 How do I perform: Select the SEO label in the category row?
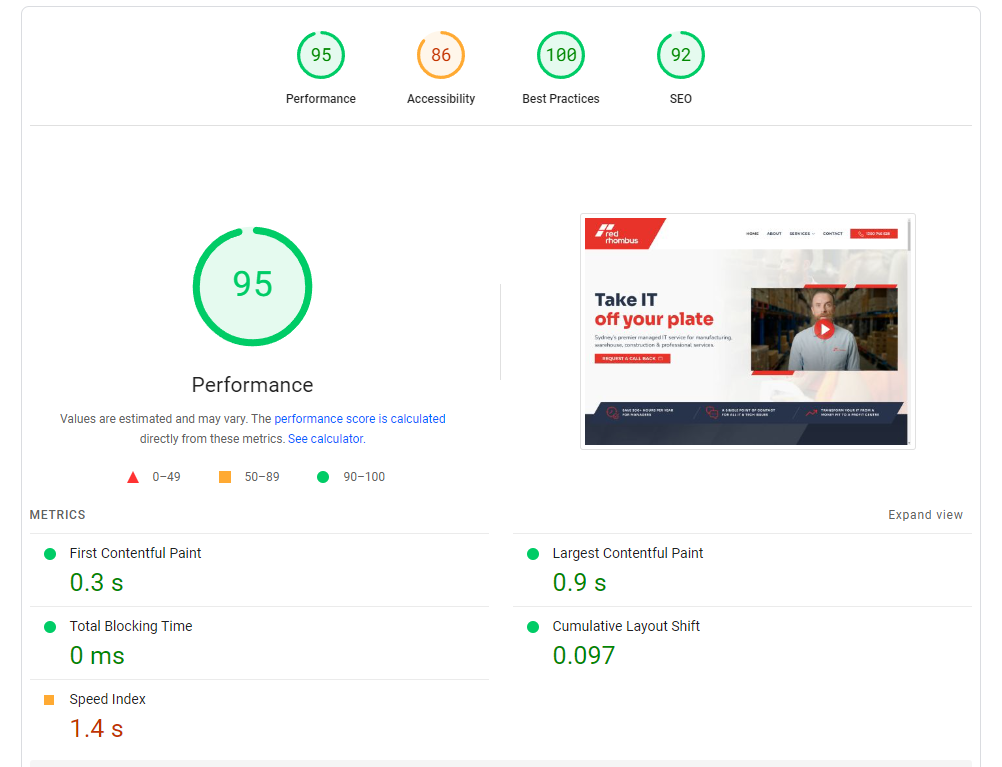coord(680,98)
